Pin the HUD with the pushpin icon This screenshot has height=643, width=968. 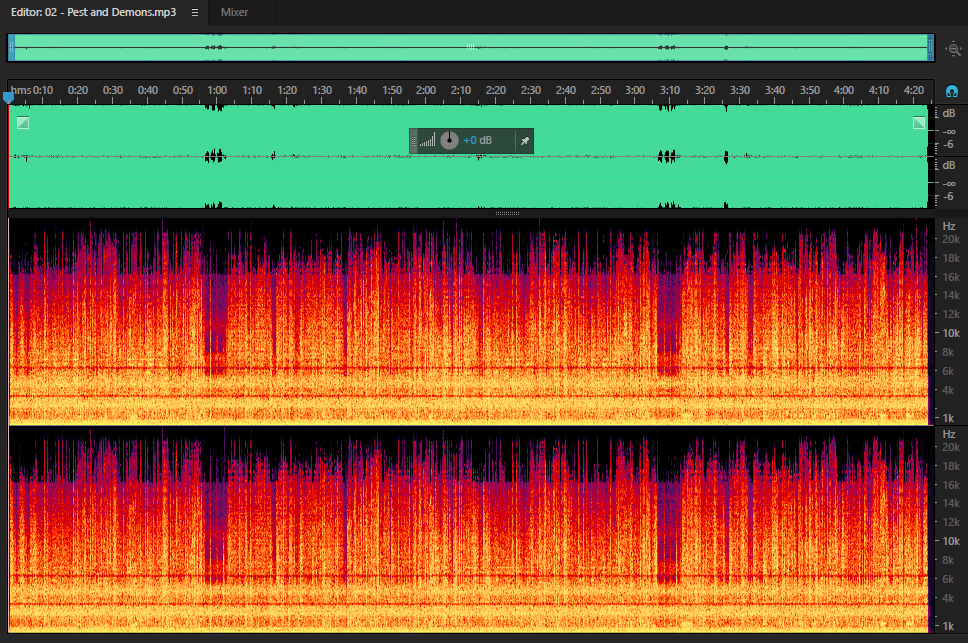click(x=525, y=141)
